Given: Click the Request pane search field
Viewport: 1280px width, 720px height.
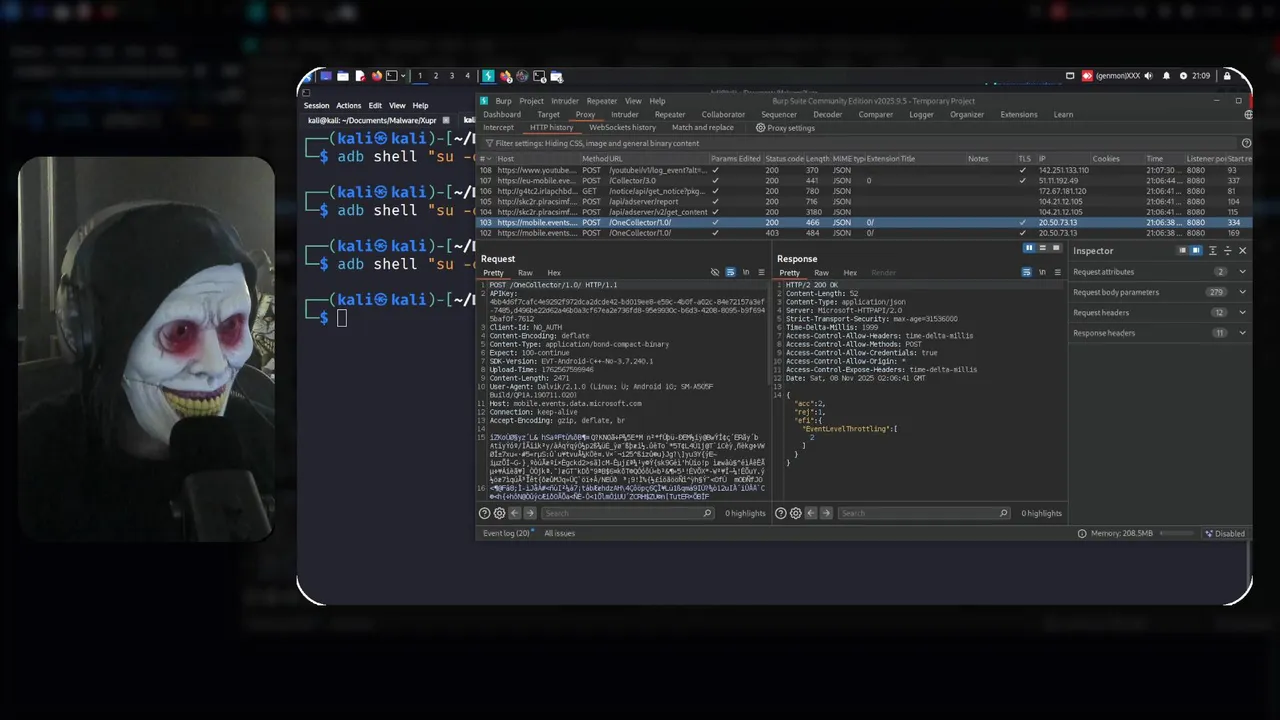Looking at the screenshot, I should click(x=627, y=513).
